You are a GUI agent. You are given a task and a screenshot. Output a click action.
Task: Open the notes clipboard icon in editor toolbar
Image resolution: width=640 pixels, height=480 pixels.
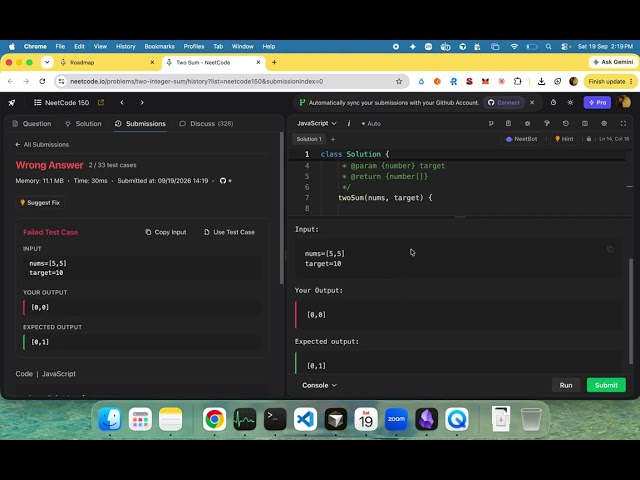[x=508, y=123]
